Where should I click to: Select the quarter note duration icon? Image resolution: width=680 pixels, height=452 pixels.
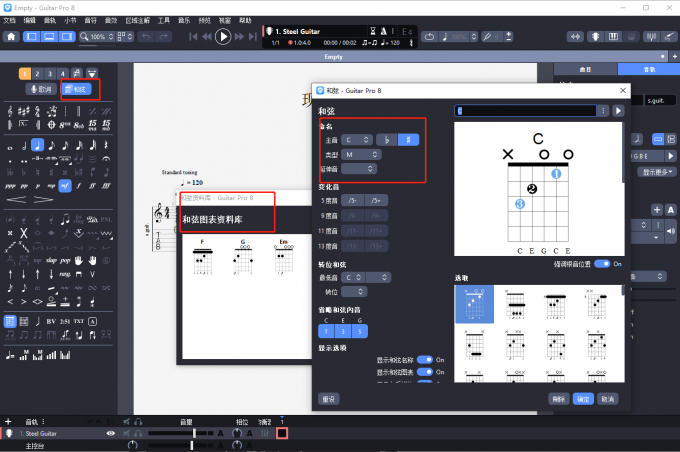(36, 145)
